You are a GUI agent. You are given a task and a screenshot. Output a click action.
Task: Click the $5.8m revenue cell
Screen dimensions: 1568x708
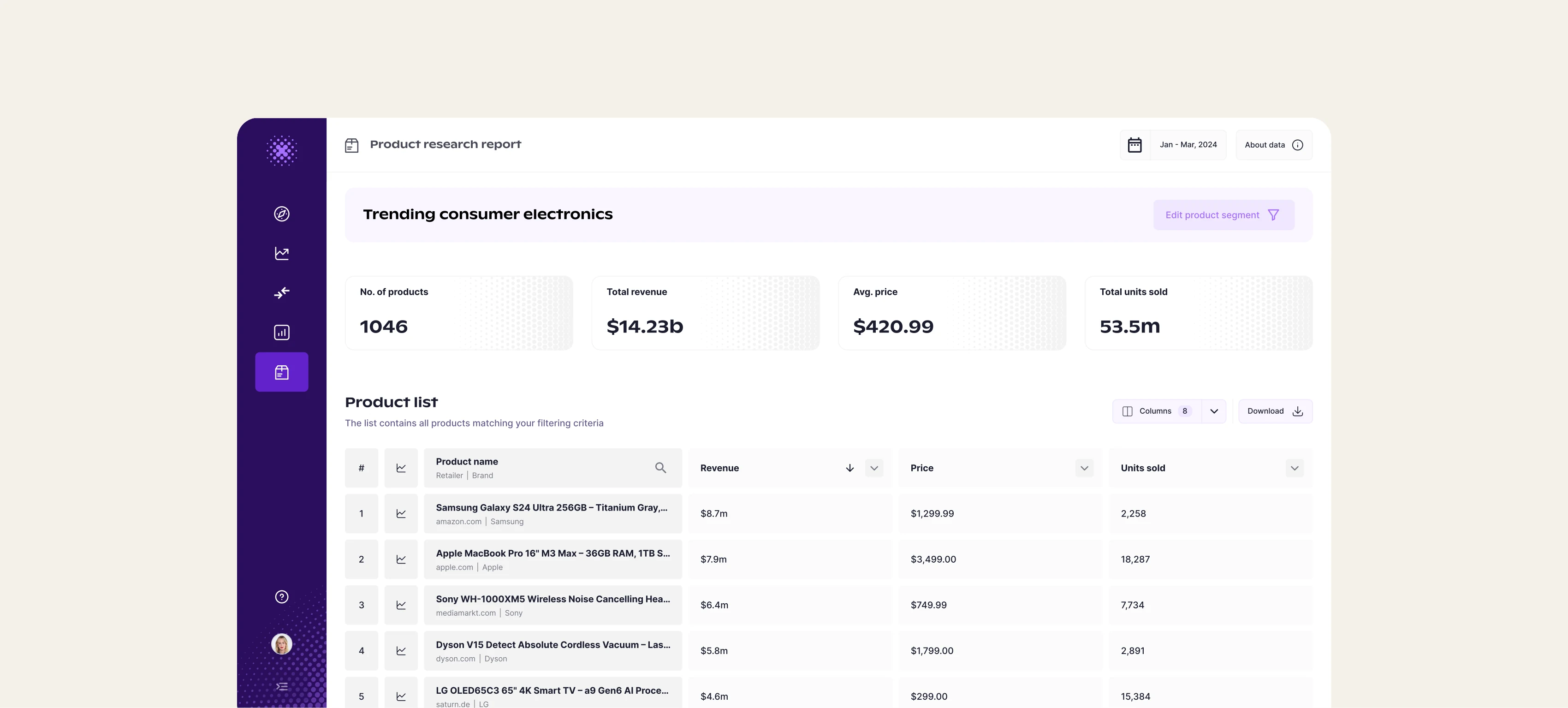[790, 651]
